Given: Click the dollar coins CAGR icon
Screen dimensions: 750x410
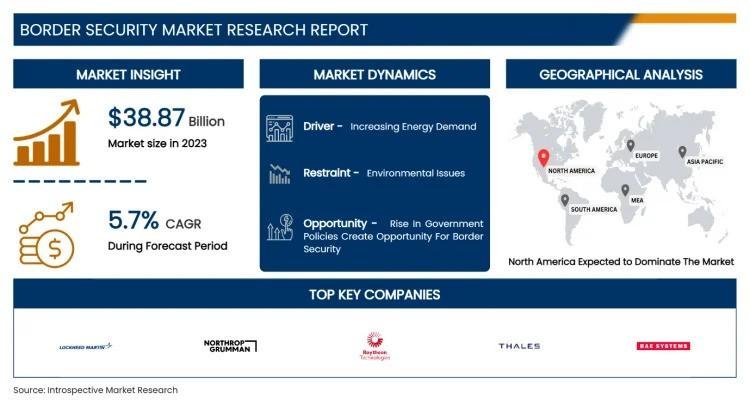Looking at the screenshot, I should coord(46,234).
